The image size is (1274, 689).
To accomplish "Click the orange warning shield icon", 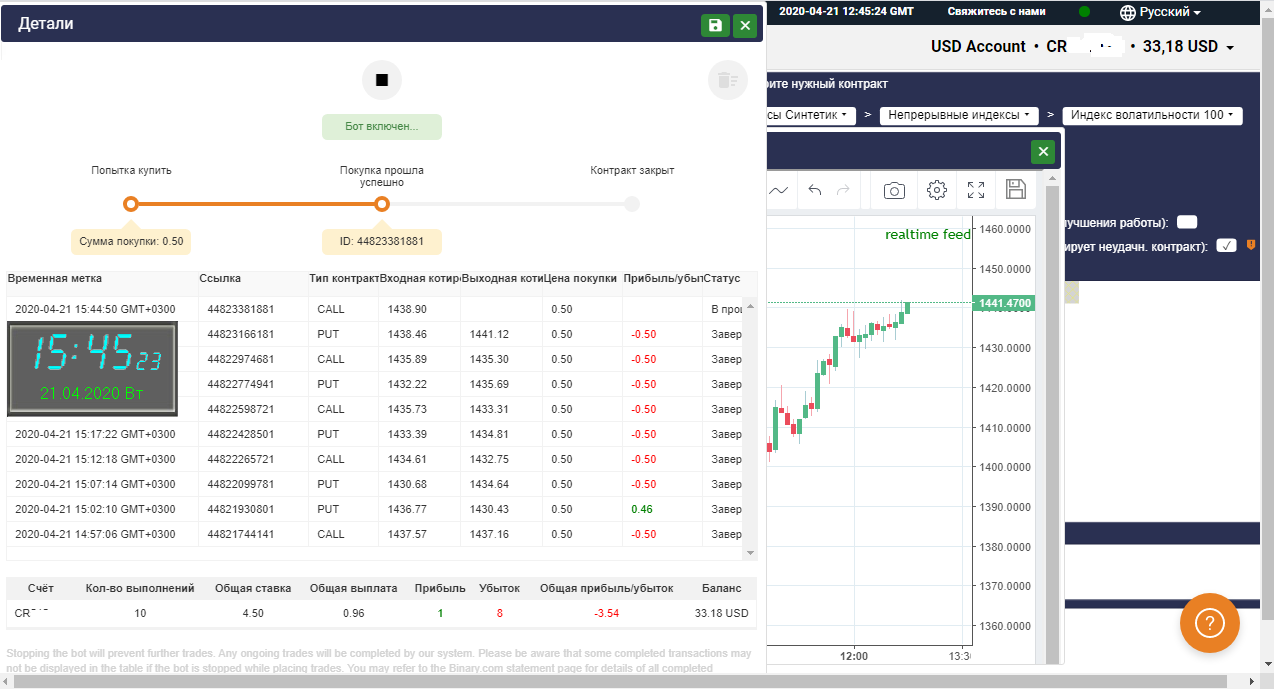I will [x=1251, y=245].
